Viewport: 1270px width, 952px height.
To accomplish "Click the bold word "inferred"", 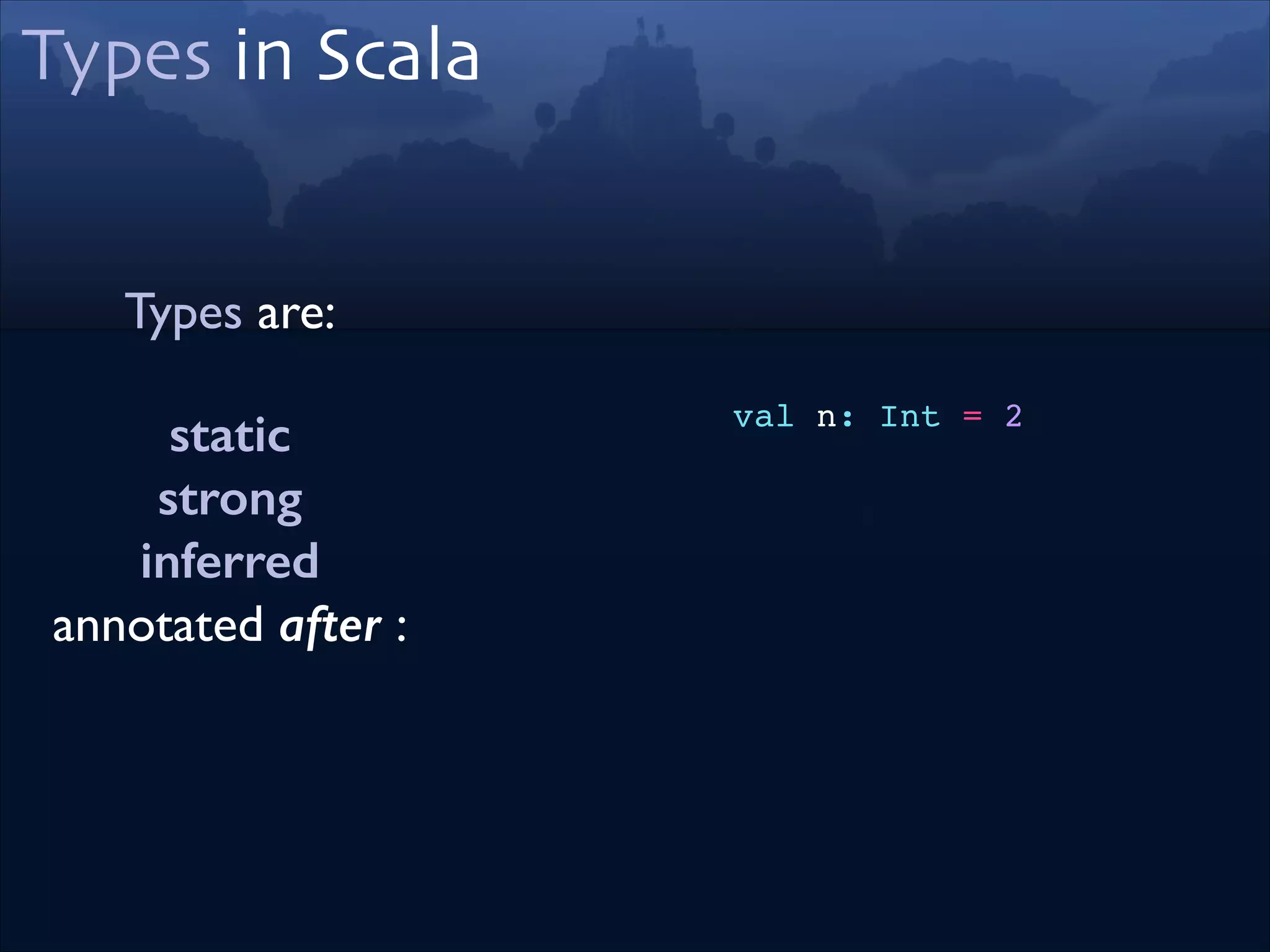I will click(230, 562).
